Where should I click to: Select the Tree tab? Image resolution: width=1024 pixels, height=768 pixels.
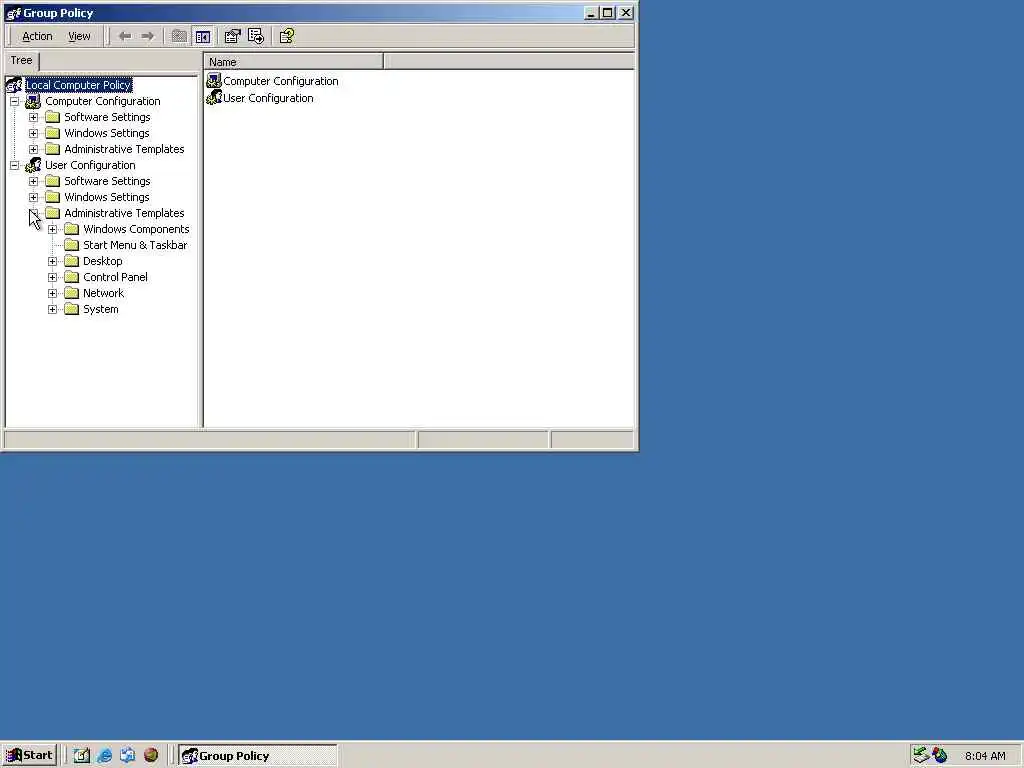(22, 60)
